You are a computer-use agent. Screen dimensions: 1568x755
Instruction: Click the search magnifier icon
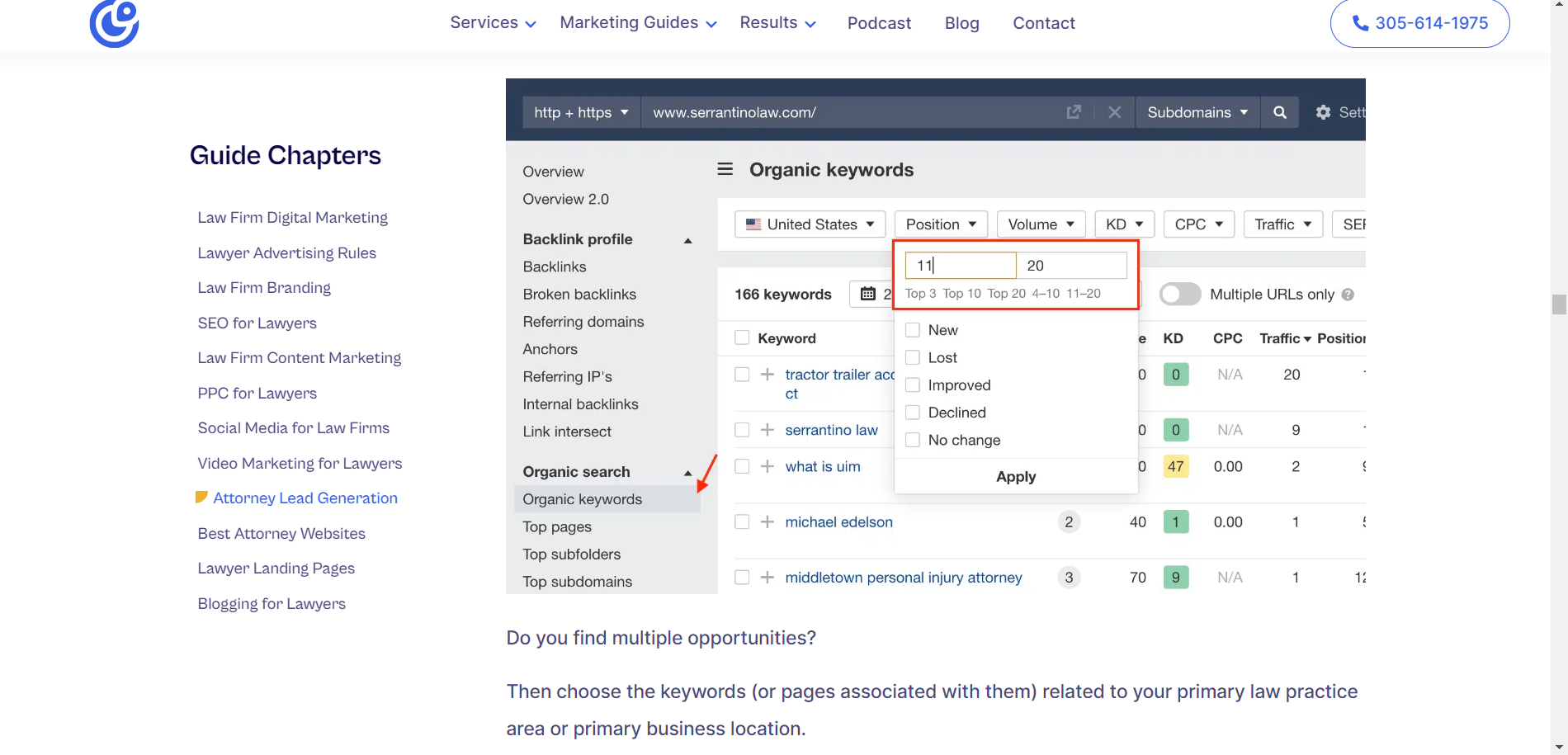point(1280,112)
